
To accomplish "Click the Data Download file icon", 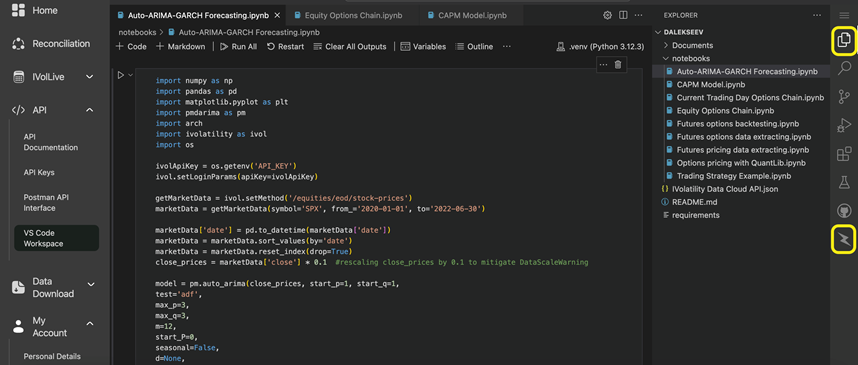I will (19, 287).
